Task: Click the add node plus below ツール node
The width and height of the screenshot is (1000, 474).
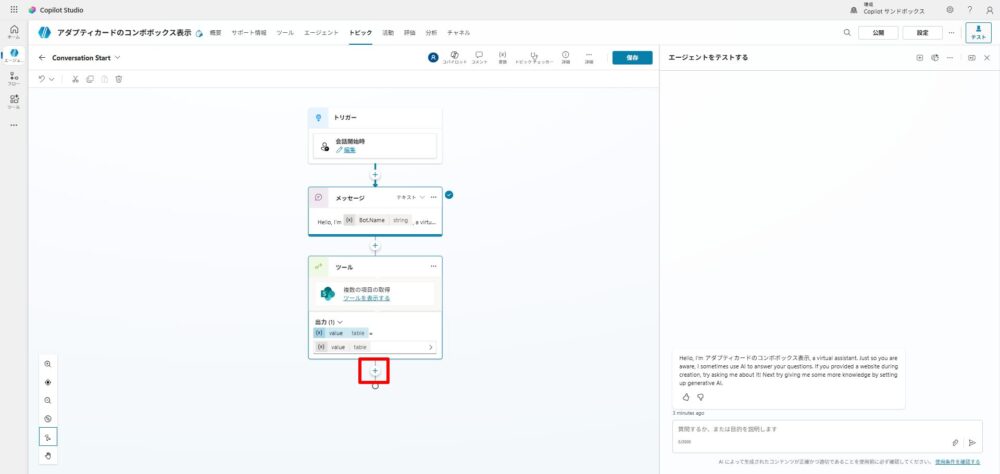Action: 375,371
